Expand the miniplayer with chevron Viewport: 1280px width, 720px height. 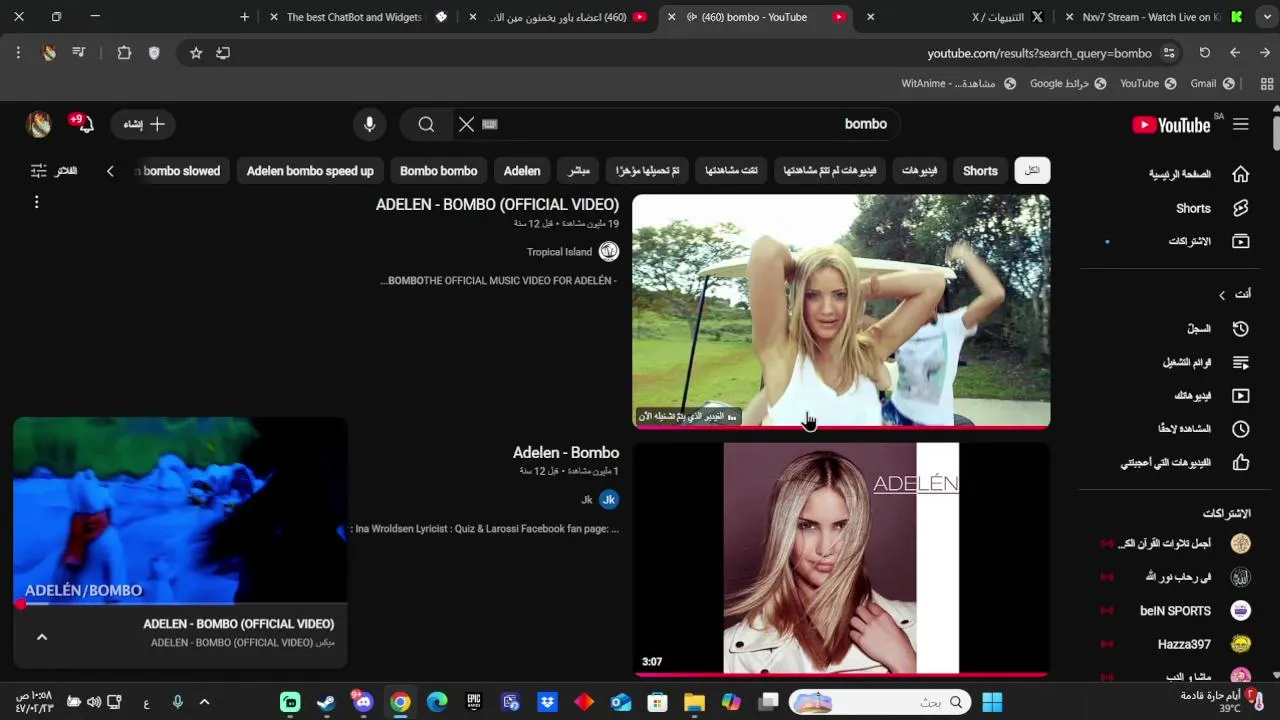pyautogui.click(x=42, y=637)
